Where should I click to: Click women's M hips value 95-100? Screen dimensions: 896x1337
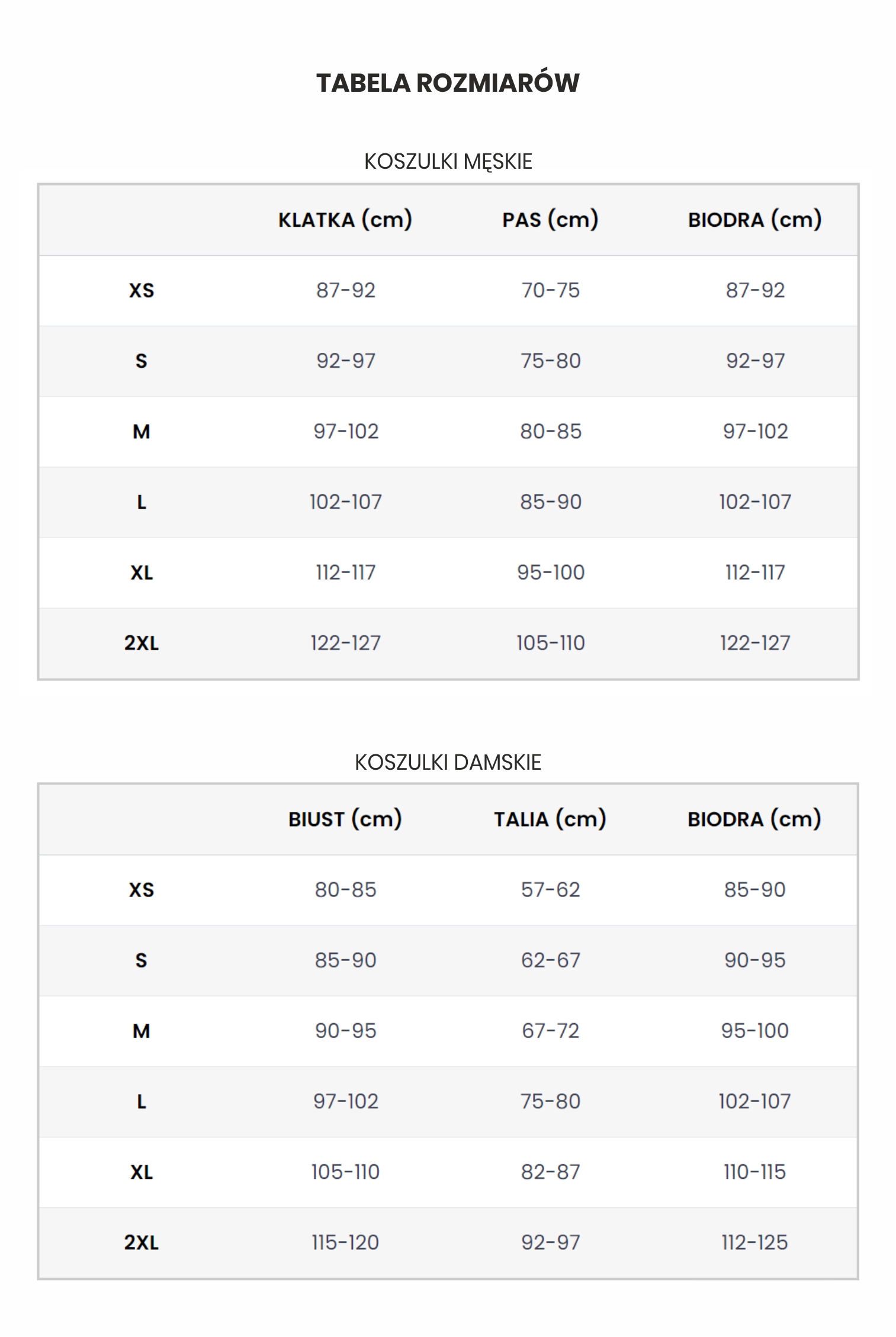click(755, 1031)
